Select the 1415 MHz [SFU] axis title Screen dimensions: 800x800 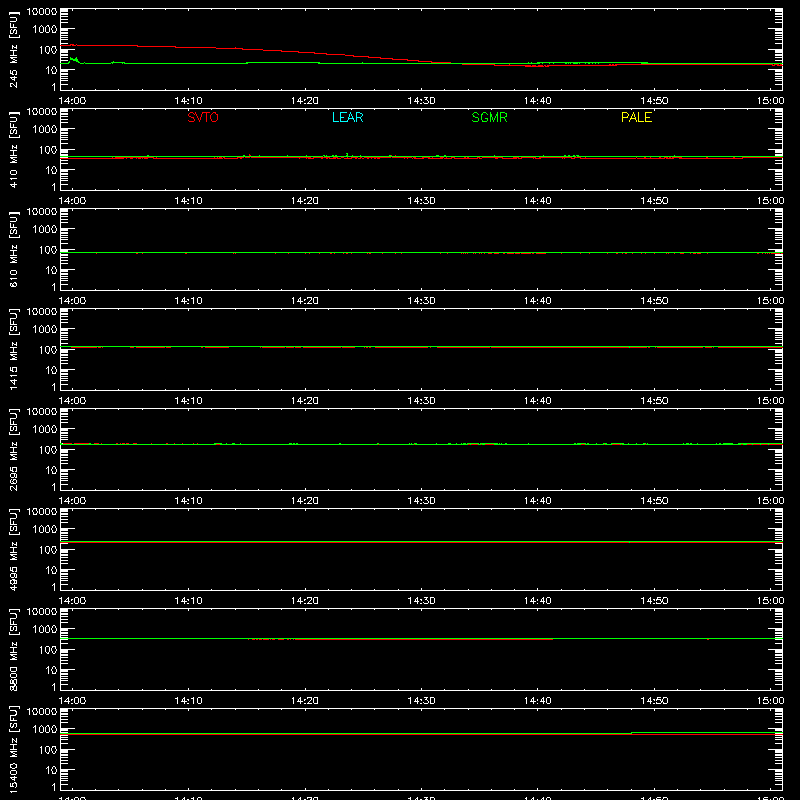[x=13, y=349]
